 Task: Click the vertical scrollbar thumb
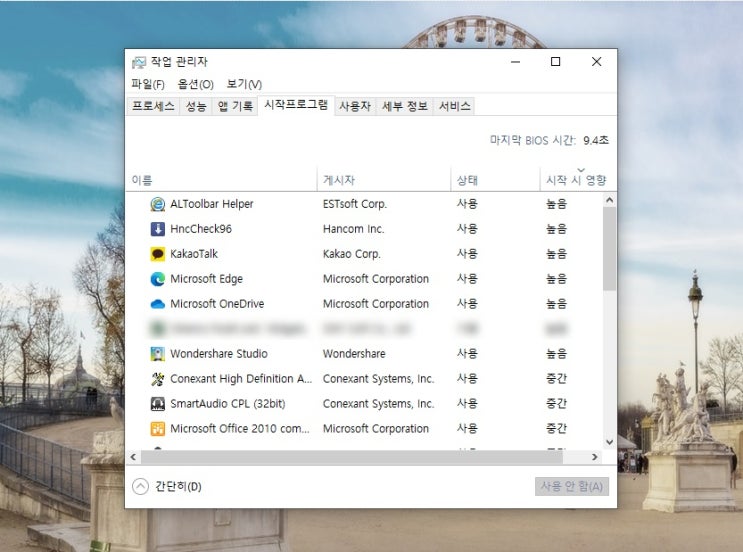pos(610,249)
